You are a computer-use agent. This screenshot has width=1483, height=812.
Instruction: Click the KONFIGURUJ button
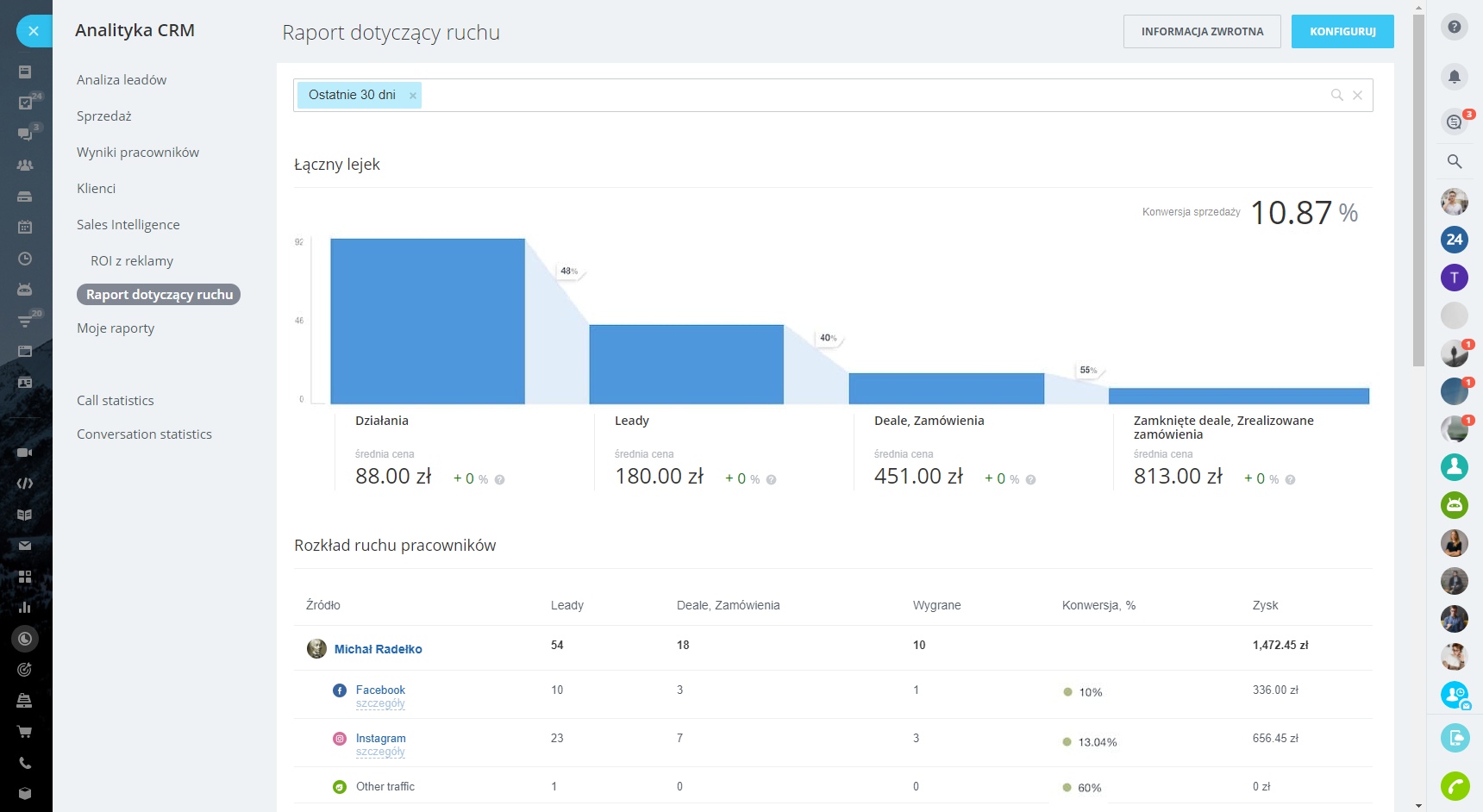pos(1342,32)
